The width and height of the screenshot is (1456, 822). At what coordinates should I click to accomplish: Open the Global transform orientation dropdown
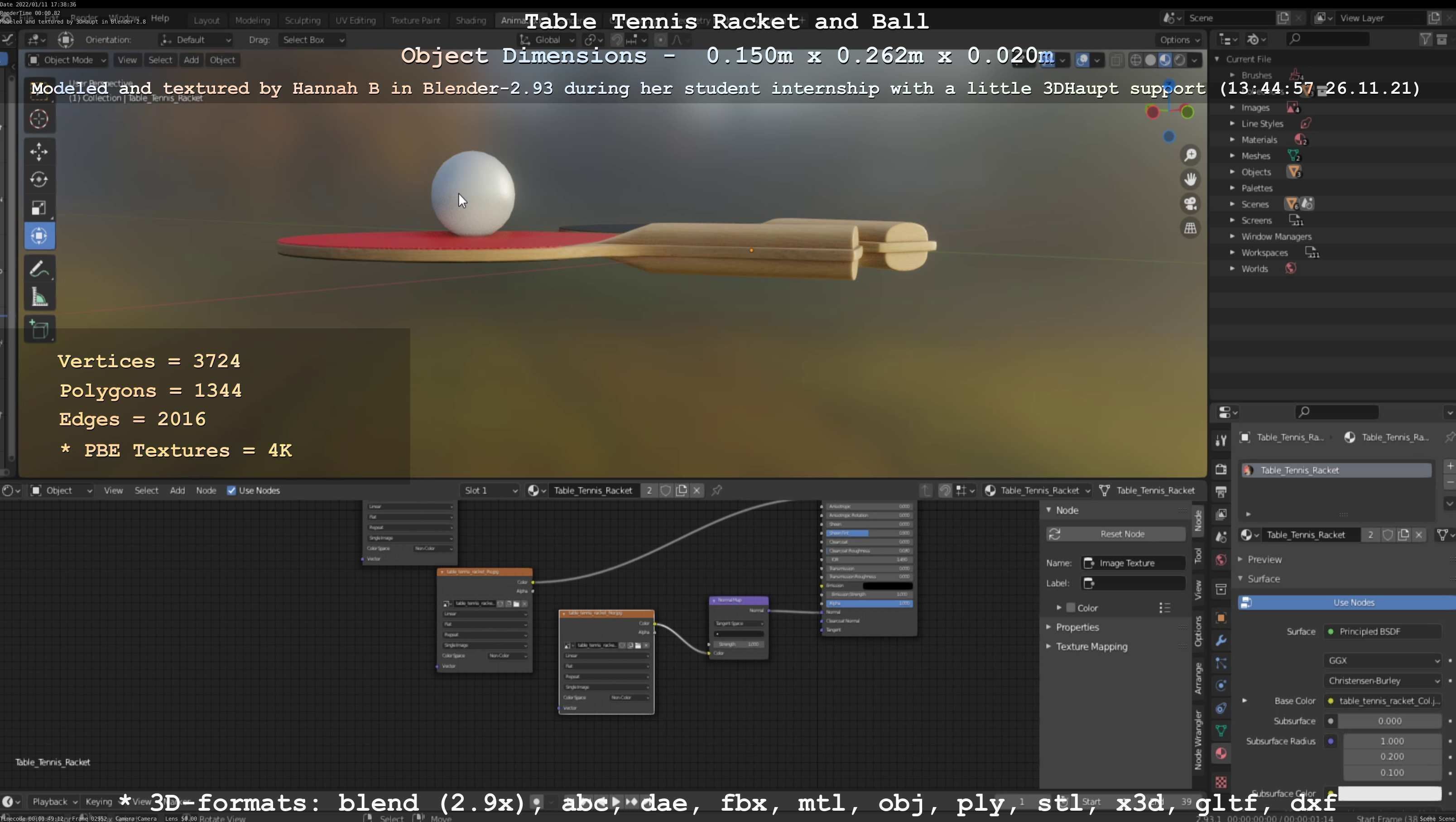coord(547,39)
